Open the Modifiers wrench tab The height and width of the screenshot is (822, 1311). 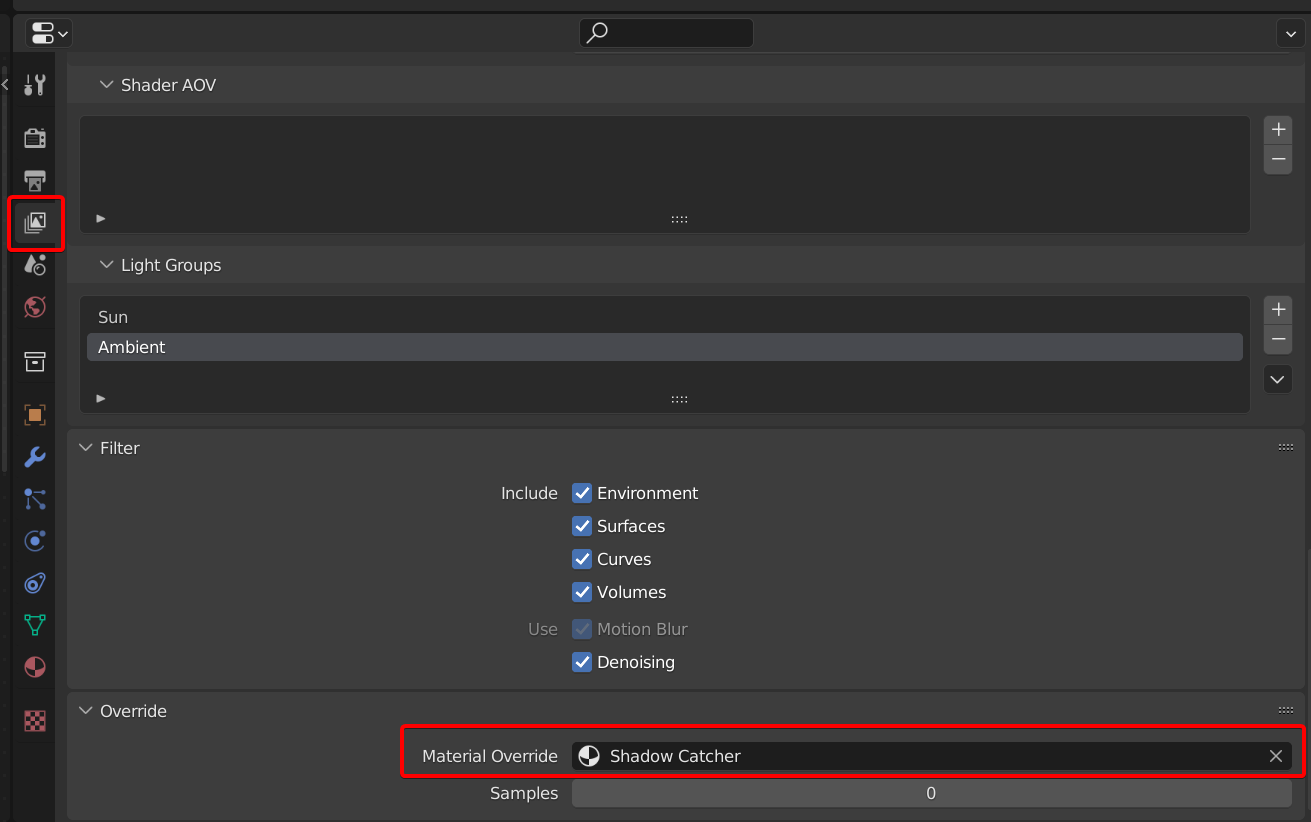35,457
